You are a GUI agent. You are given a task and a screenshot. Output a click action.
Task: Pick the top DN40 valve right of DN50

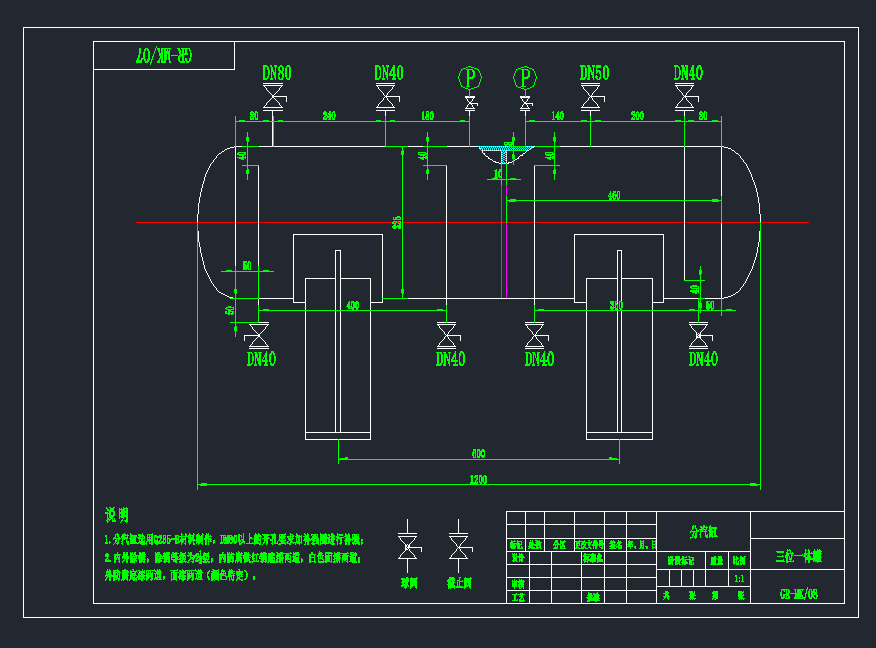(685, 97)
